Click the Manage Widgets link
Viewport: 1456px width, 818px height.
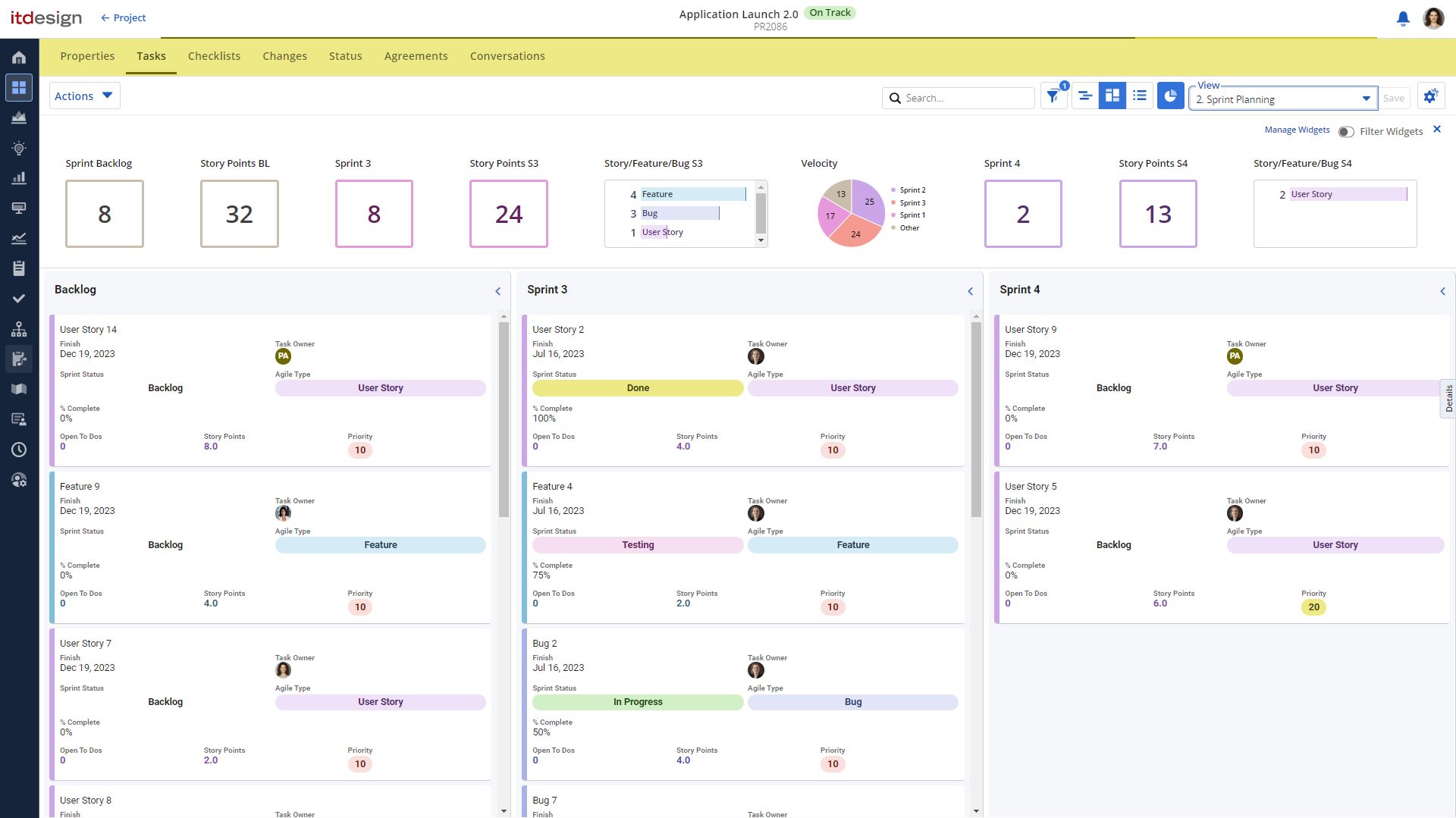coord(1297,130)
